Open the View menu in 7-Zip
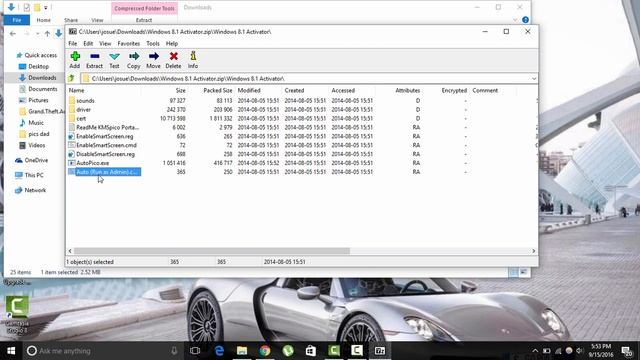This screenshot has height=360, width=640. (105, 43)
